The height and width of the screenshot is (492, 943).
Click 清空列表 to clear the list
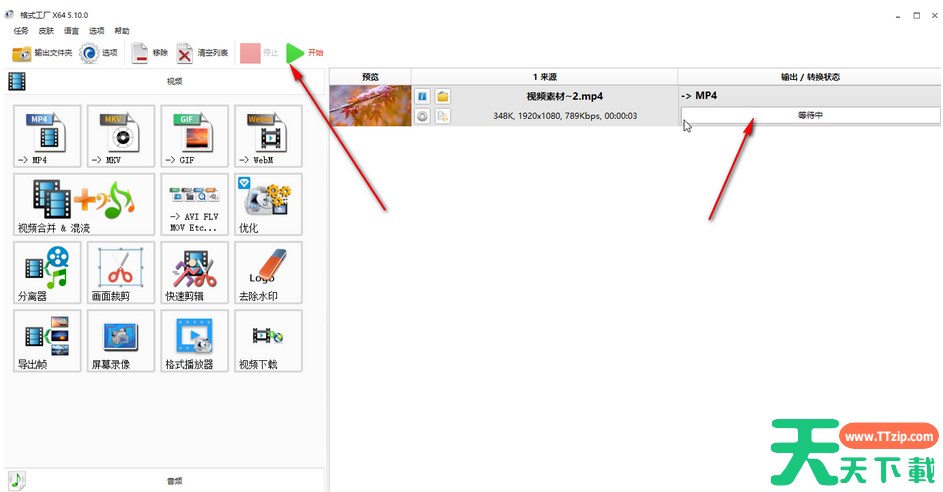202,53
